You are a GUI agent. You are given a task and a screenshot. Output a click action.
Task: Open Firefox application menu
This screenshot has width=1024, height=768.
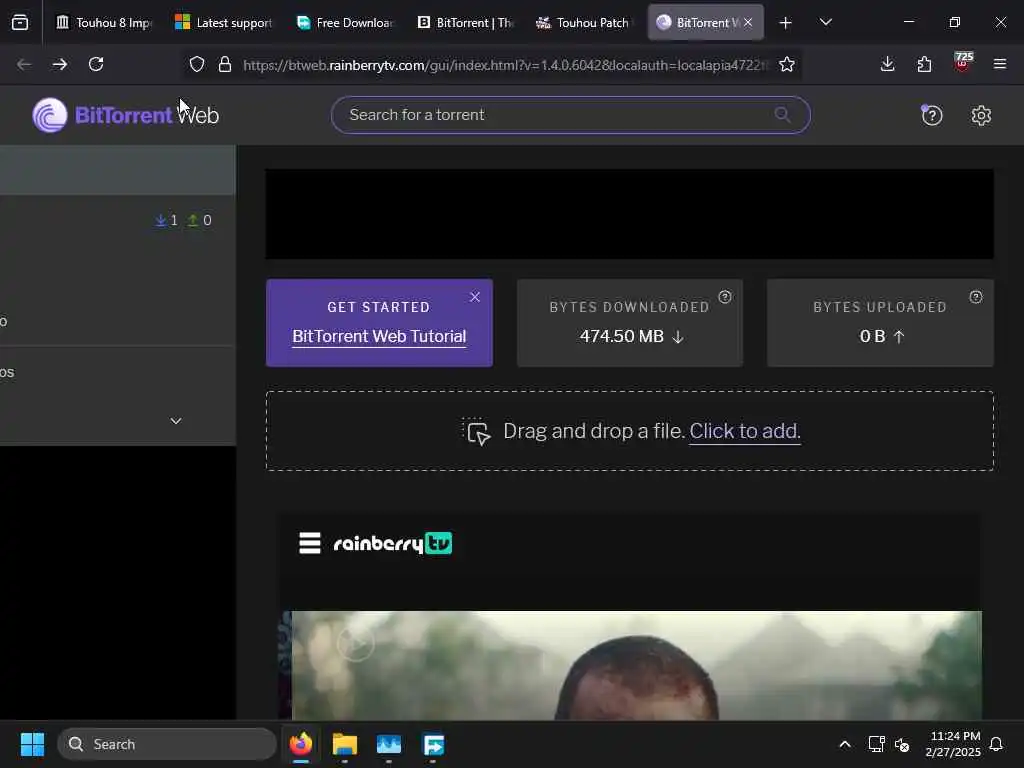[999, 64]
